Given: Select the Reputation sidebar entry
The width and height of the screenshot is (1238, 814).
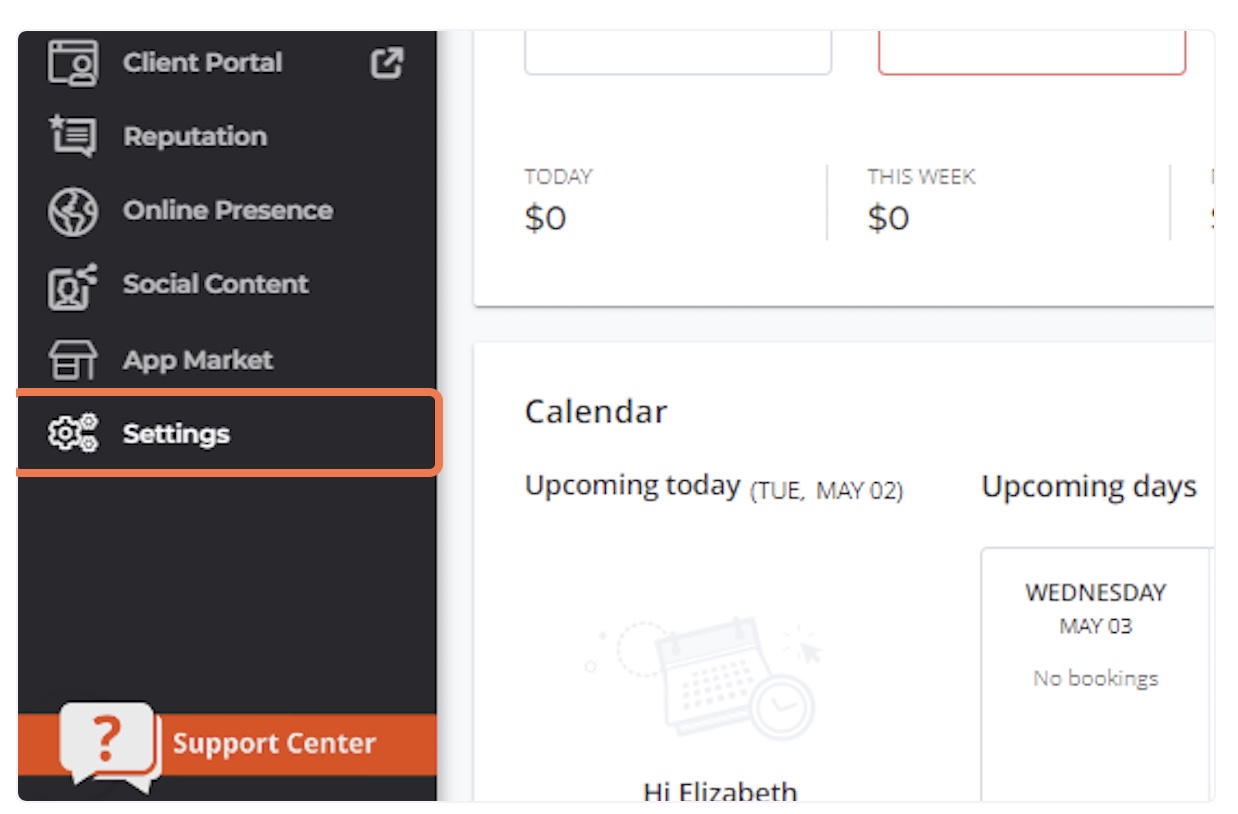Looking at the screenshot, I should pos(195,136).
